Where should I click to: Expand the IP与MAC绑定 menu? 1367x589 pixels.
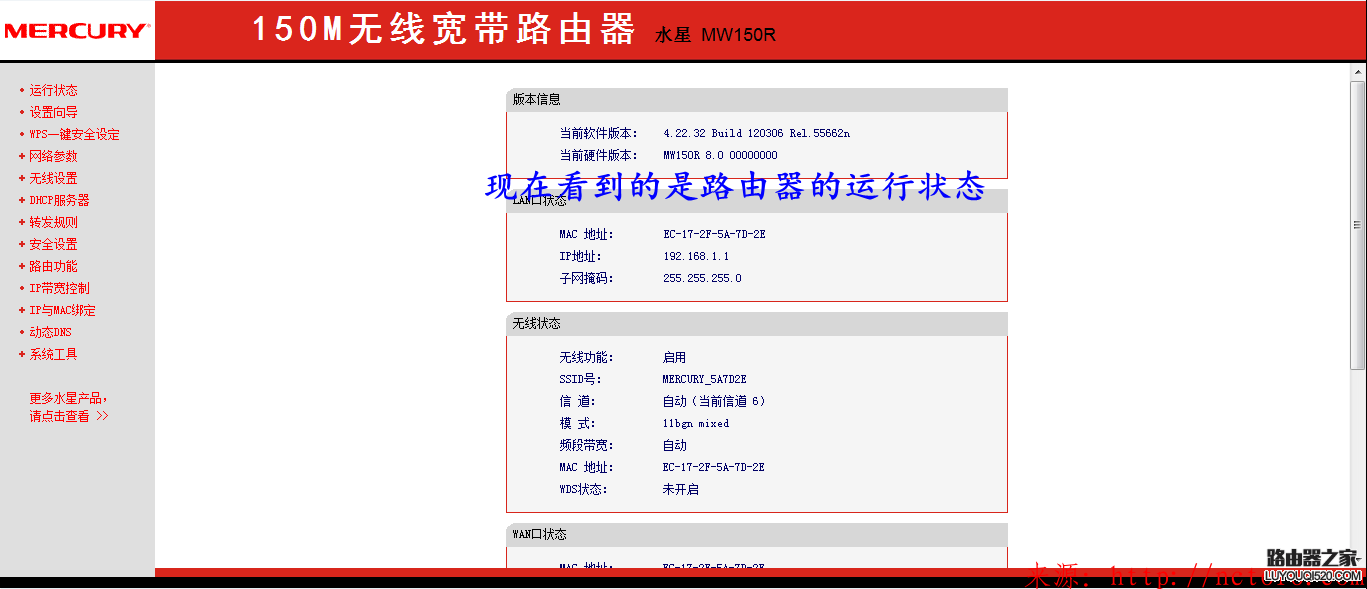(62, 310)
